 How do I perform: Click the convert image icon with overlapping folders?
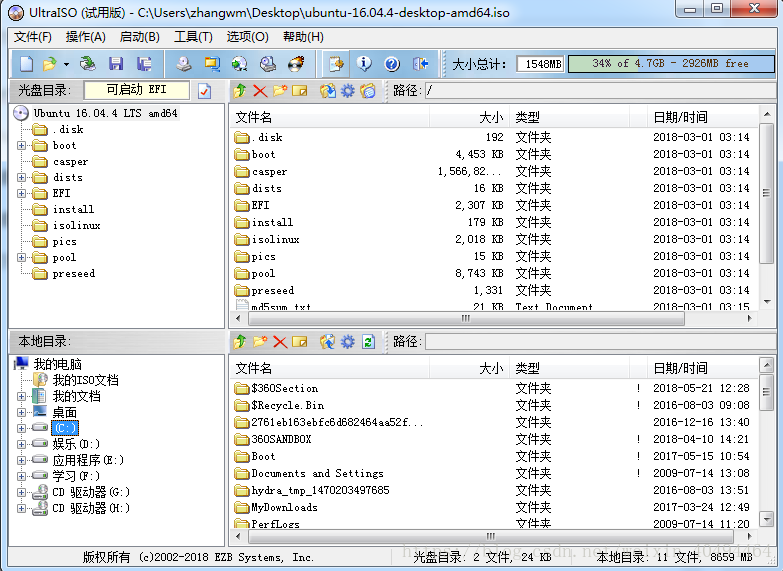[x=212, y=64]
